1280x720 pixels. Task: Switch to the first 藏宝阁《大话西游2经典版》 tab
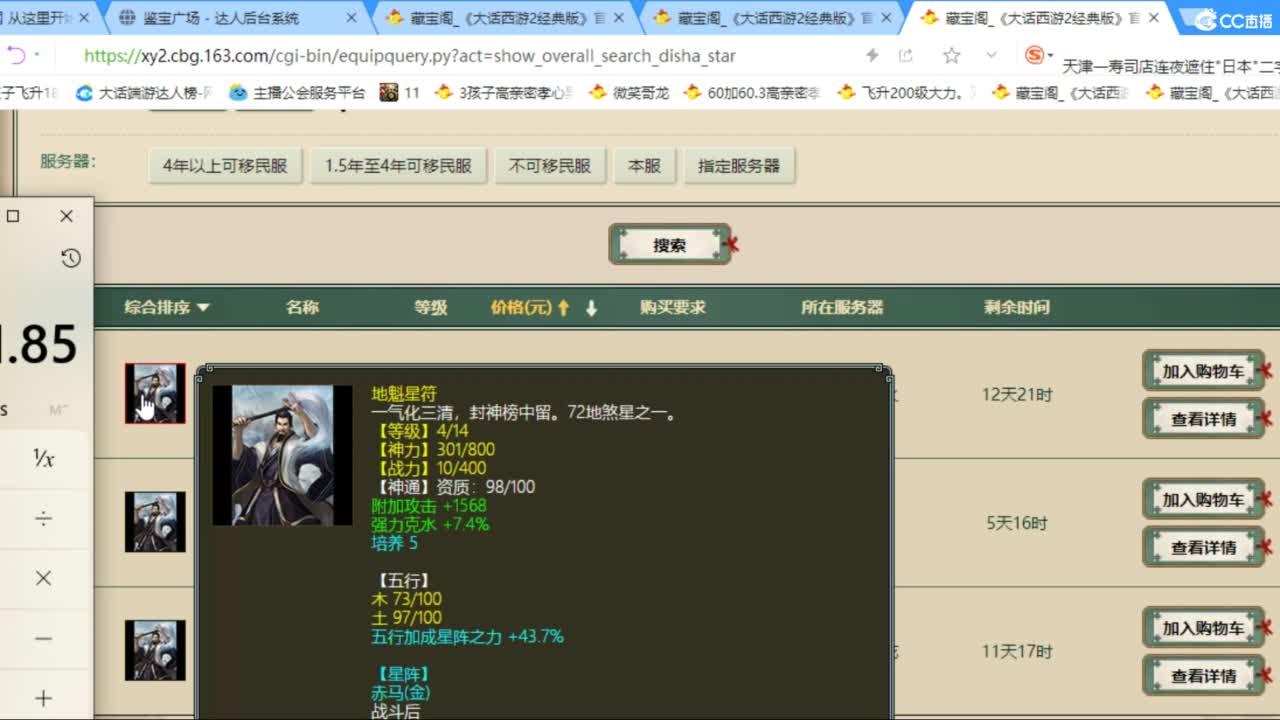click(x=496, y=18)
